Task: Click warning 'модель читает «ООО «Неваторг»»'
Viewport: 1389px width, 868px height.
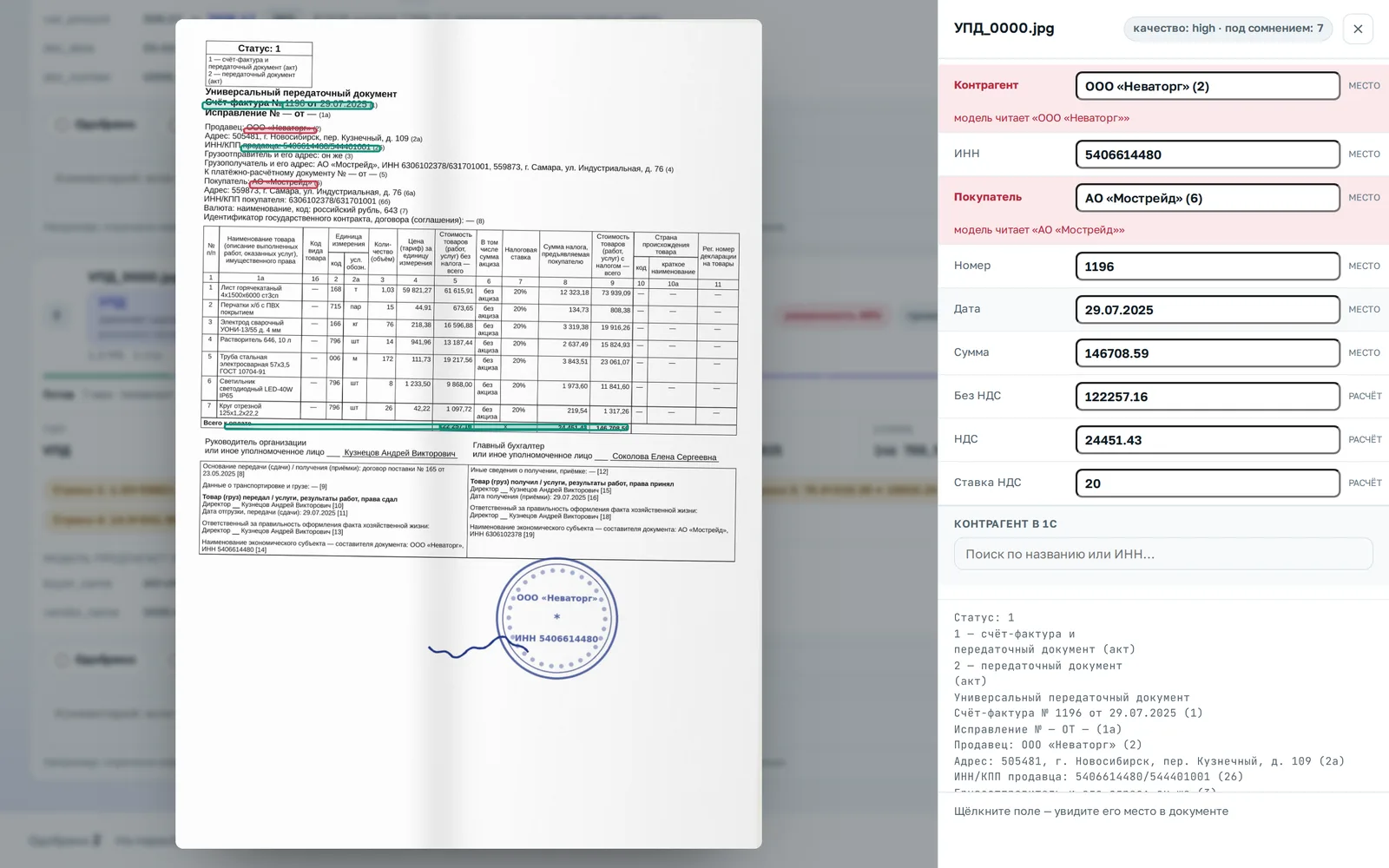Action: (1042, 118)
